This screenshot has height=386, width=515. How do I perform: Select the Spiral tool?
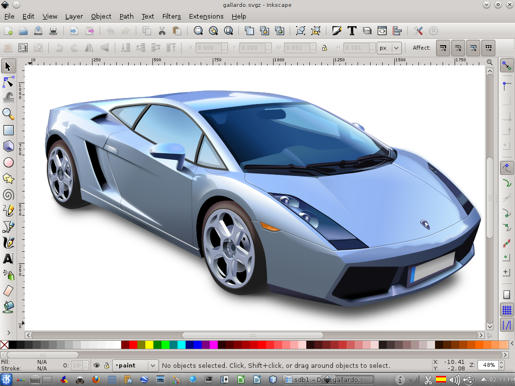[8, 195]
